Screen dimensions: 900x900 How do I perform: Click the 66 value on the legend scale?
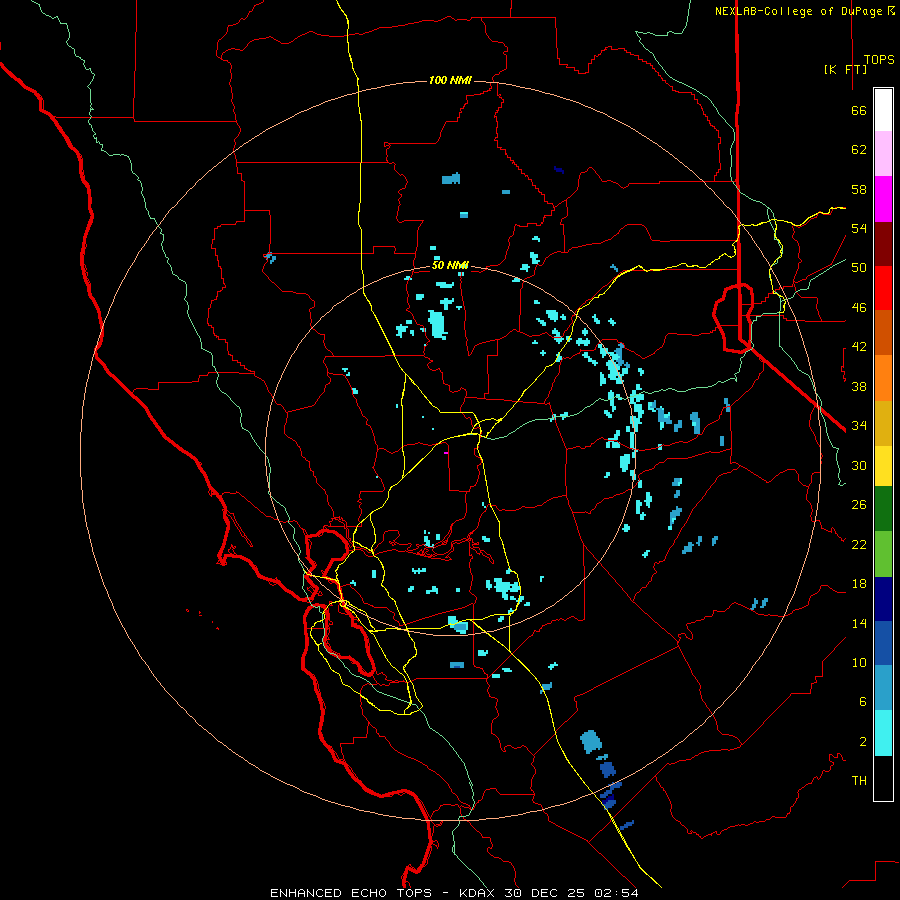(859, 111)
